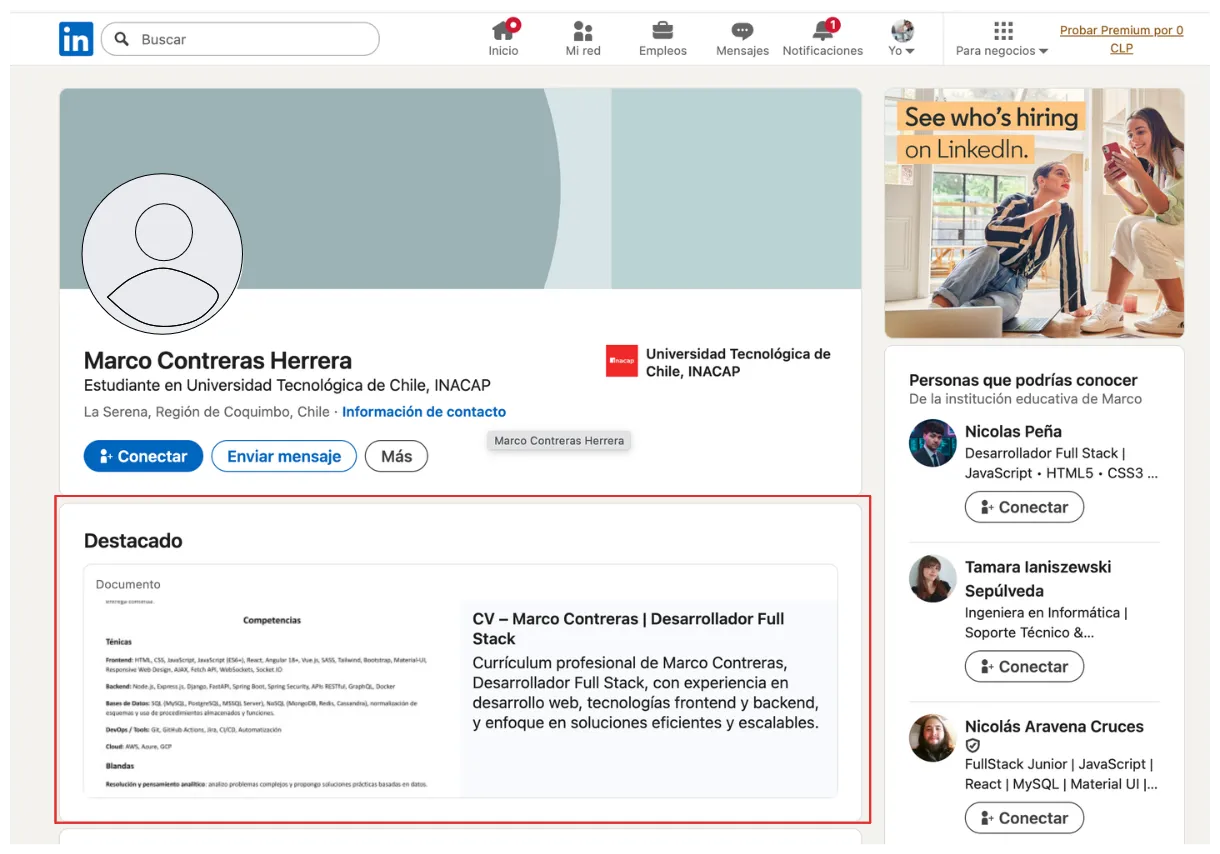Open Información de contacto link
The width and height of the screenshot is (1220, 854).
coord(424,412)
